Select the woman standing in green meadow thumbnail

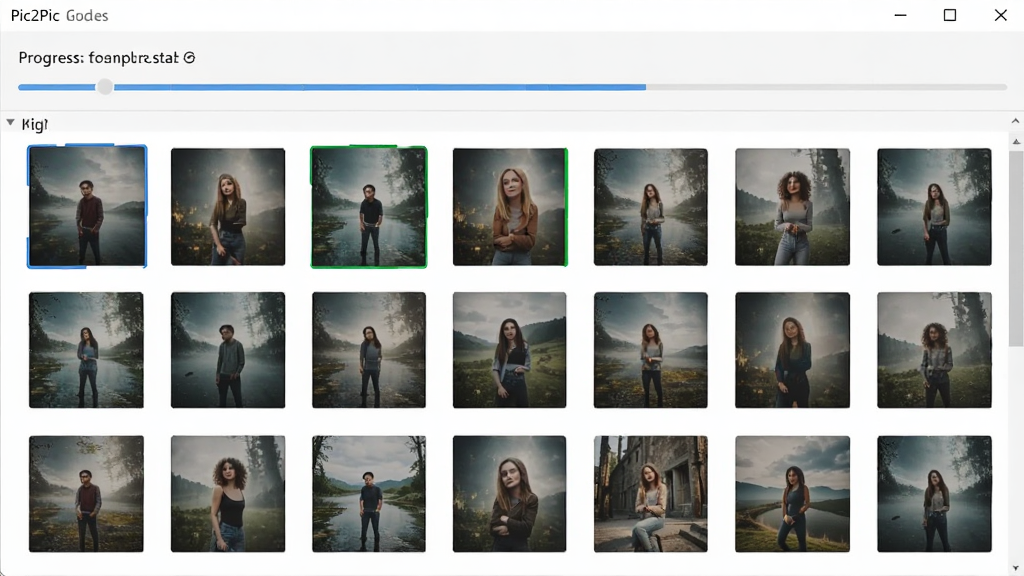pos(510,350)
